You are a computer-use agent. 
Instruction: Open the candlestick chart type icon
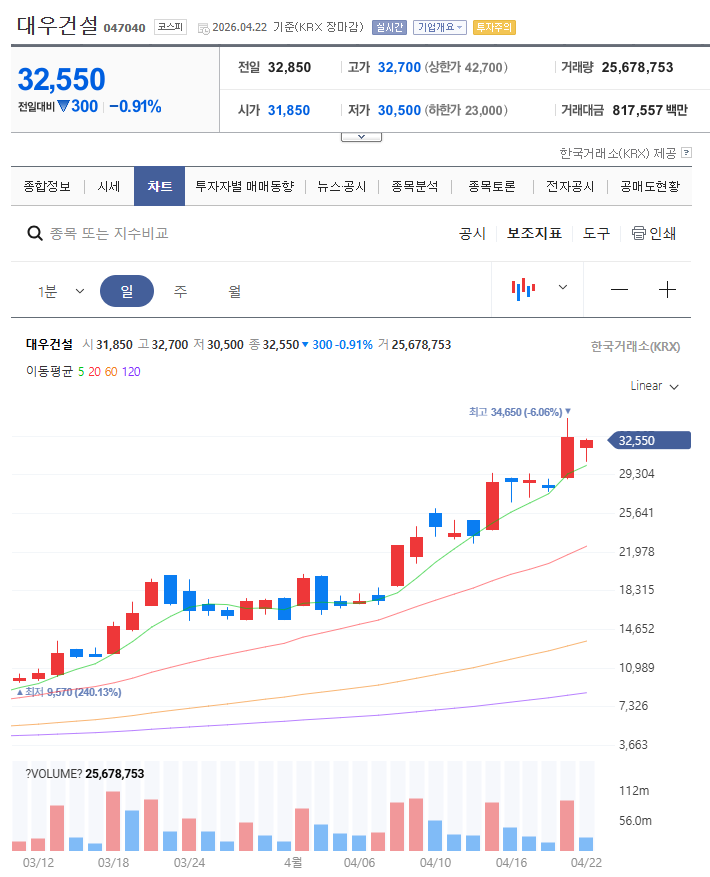point(523,289)
